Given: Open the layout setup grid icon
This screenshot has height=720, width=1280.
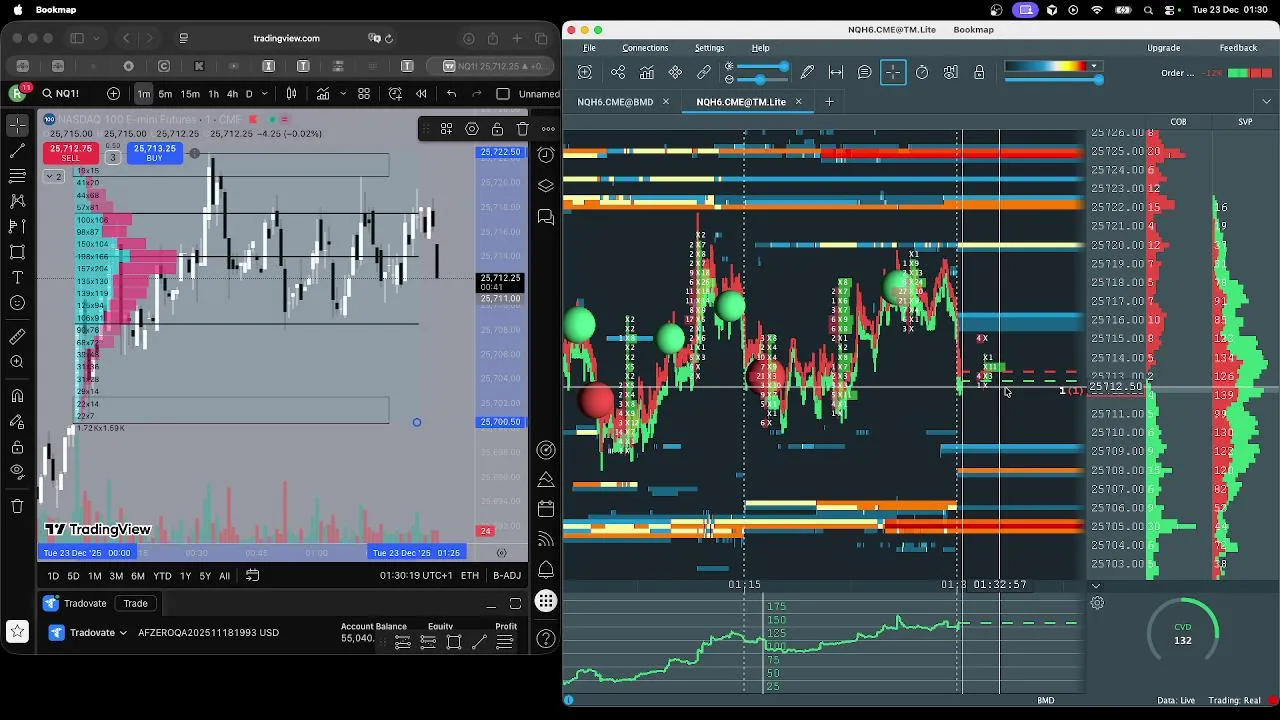Looking at the screenshot, I should point(364,94).
